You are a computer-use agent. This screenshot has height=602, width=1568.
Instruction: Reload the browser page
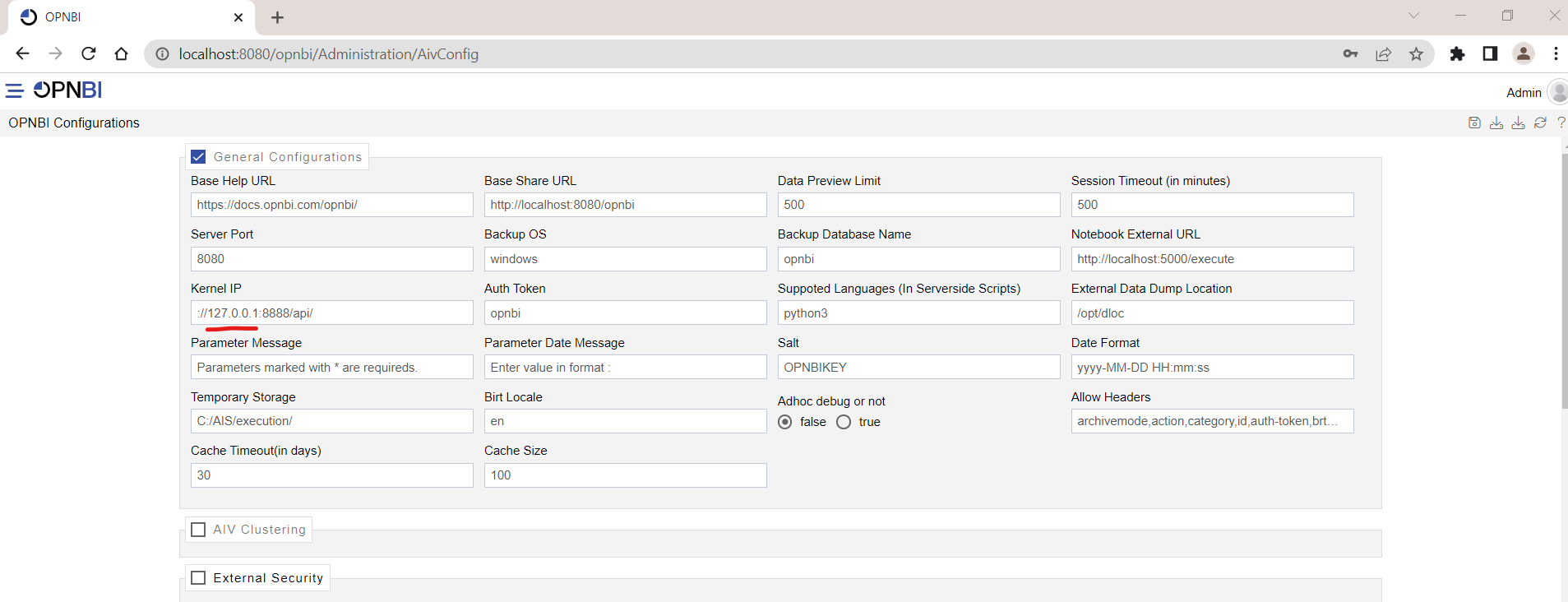pos(88,53)
